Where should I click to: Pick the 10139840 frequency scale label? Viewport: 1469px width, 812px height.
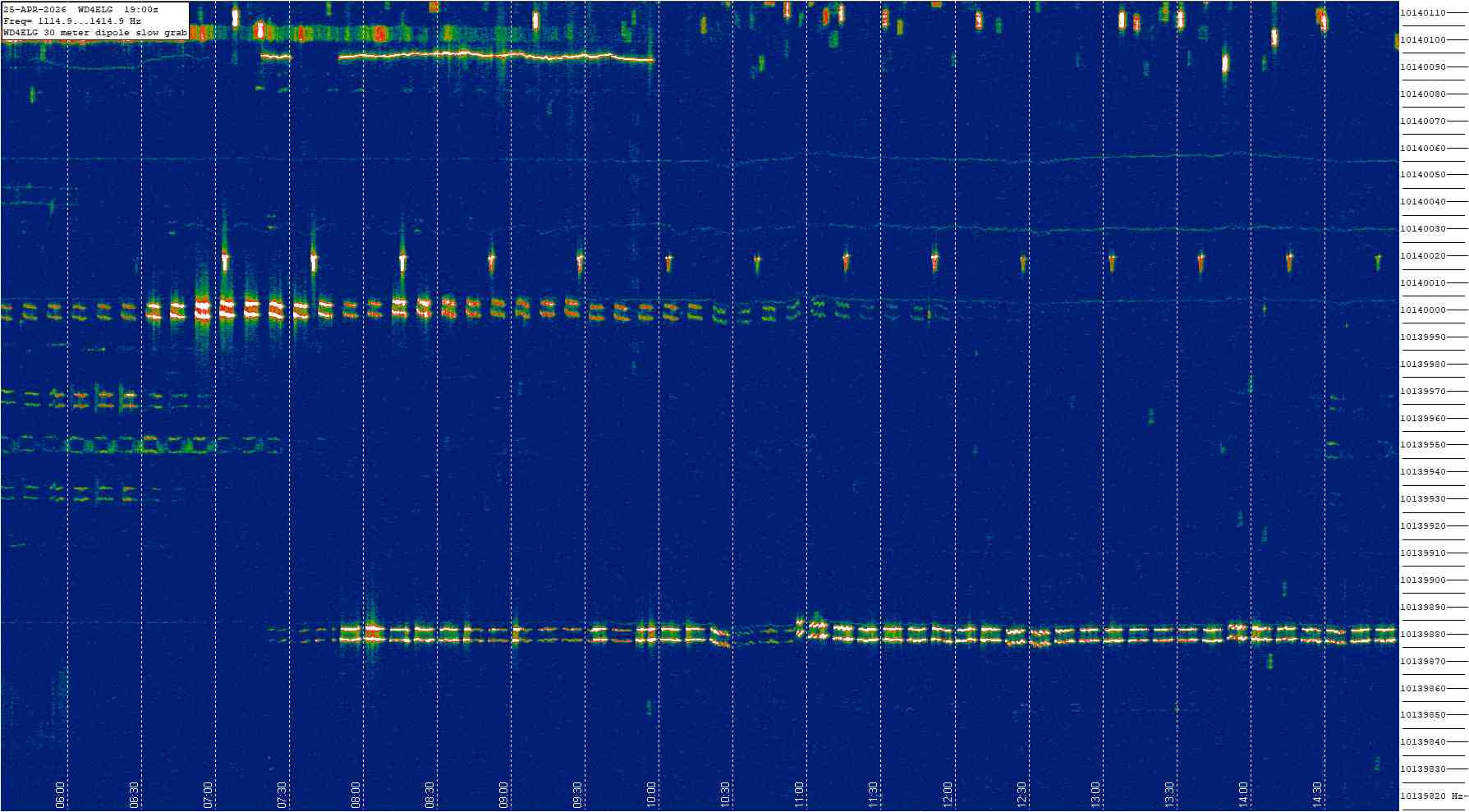(x=1423, y=742)
